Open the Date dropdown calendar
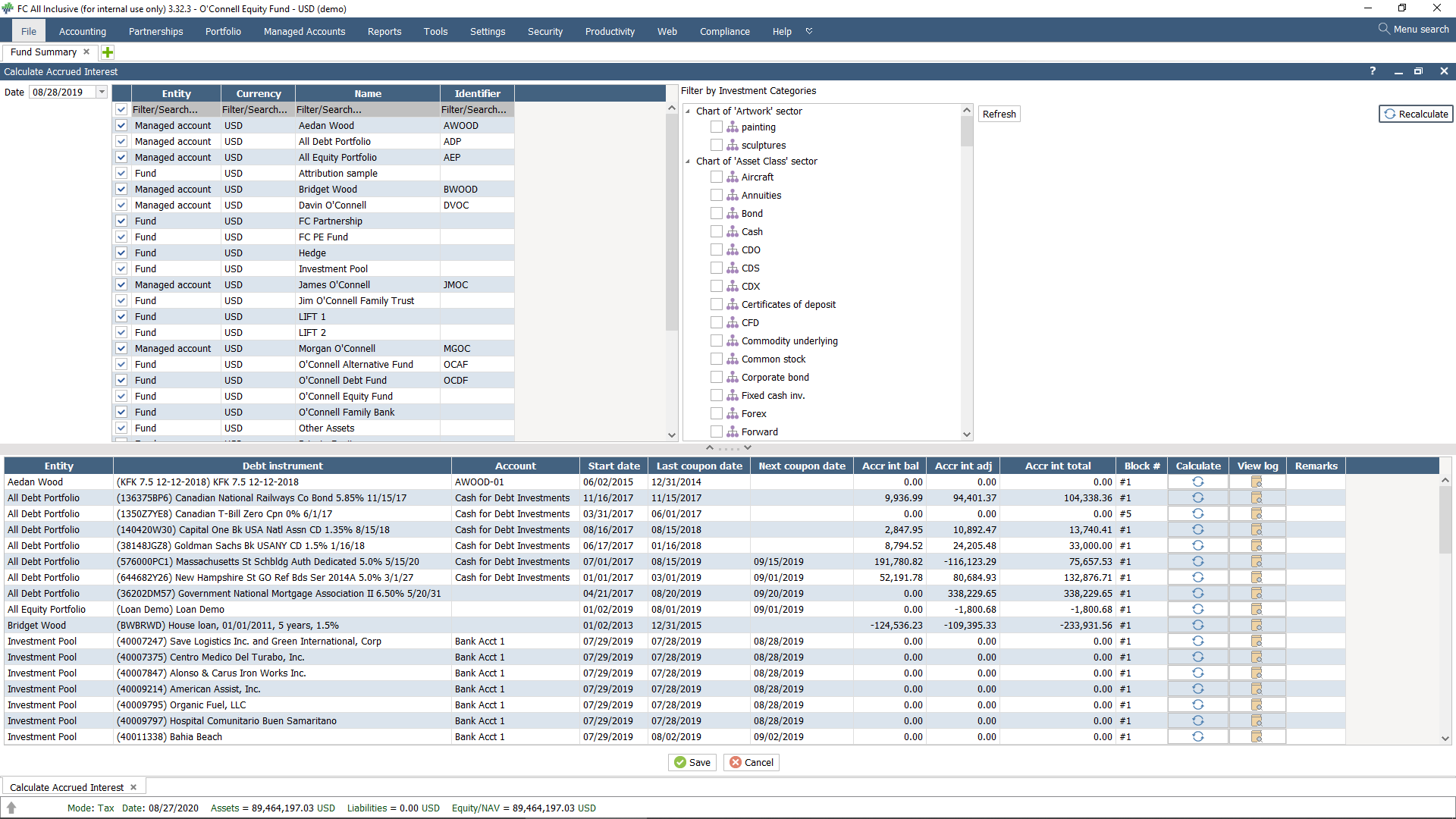This screenshot has width=1456, height=819. coord(102,93)
